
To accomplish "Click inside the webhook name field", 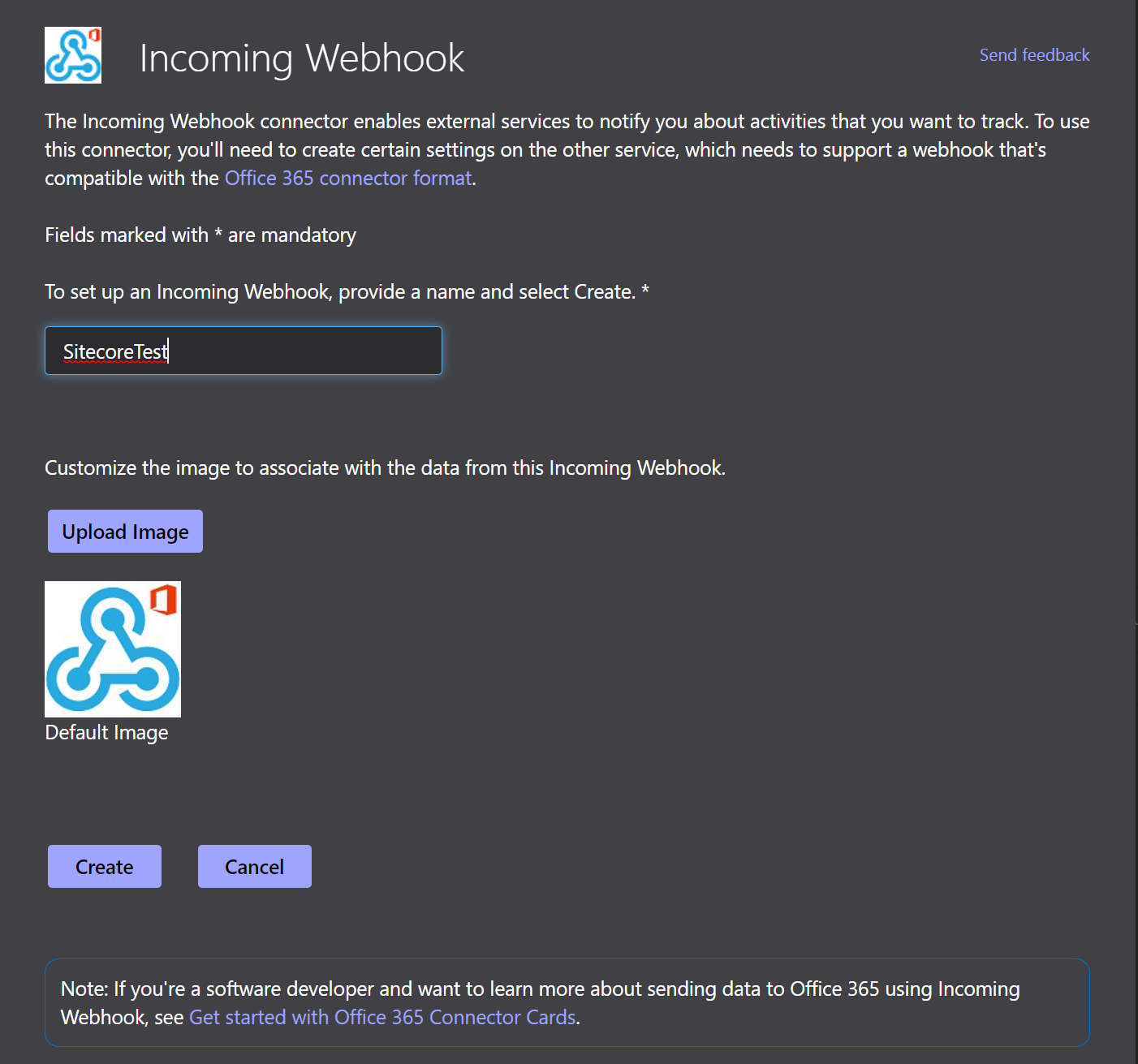I will point(243,351).
